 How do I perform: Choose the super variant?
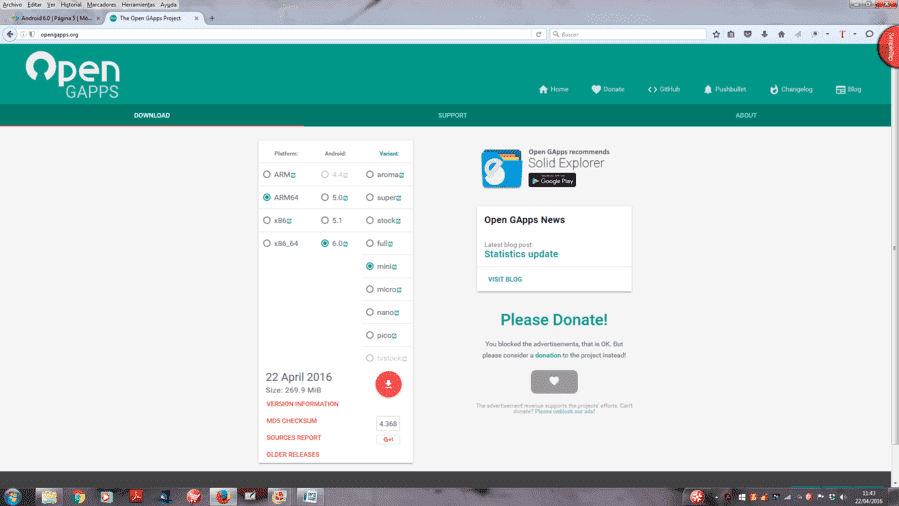pos(370,197)
